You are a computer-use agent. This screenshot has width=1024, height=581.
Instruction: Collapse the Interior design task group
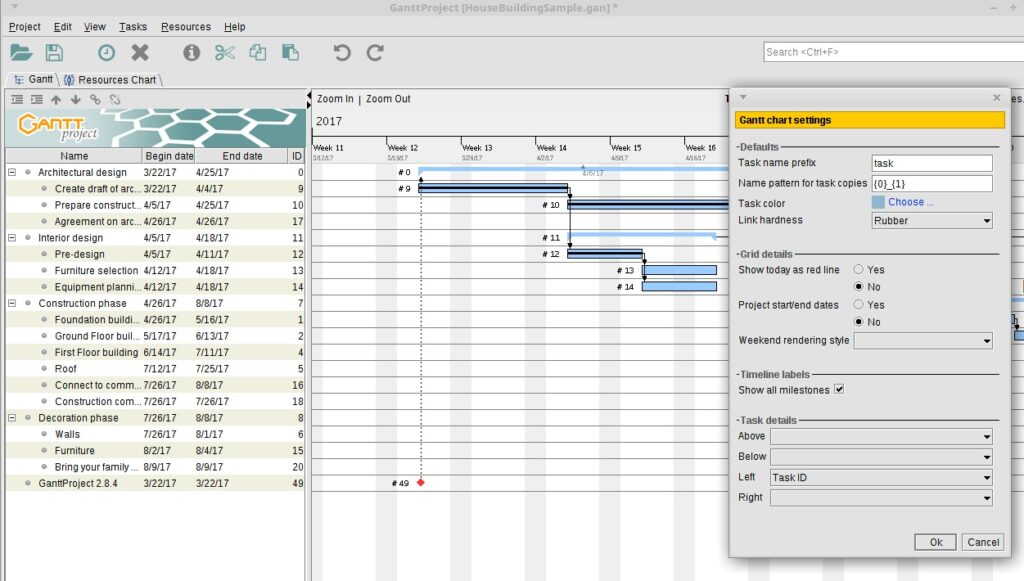[x=12, y=238]
